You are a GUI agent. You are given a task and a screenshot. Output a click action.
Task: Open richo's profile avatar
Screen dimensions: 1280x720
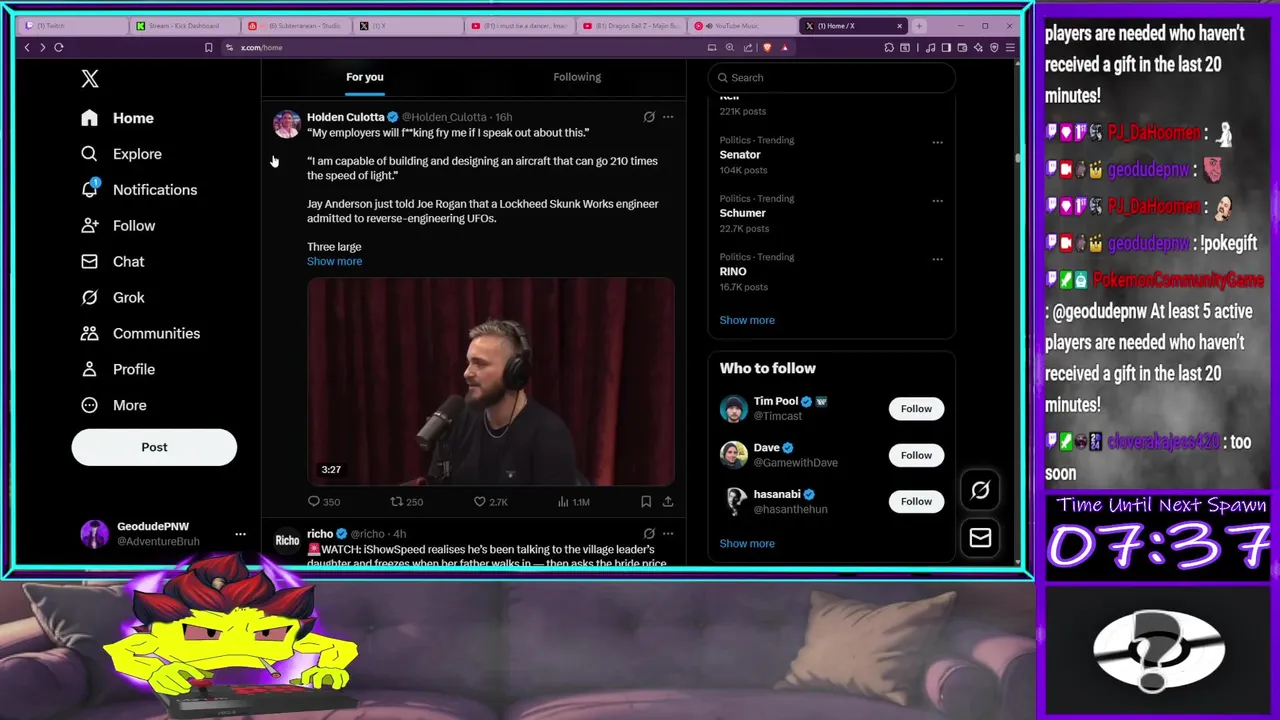click(x=287, y=540)
